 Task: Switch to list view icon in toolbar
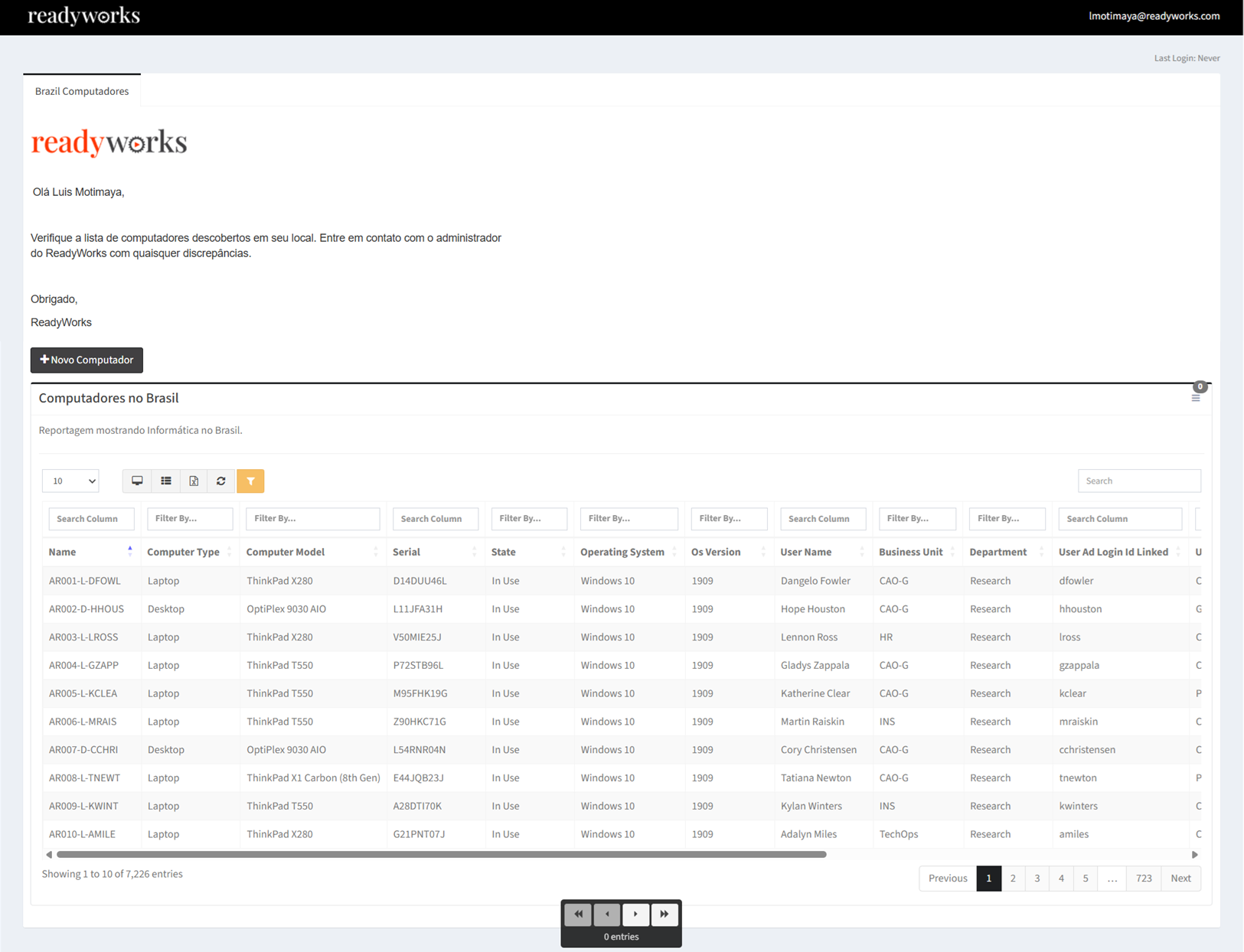[165, 481]
